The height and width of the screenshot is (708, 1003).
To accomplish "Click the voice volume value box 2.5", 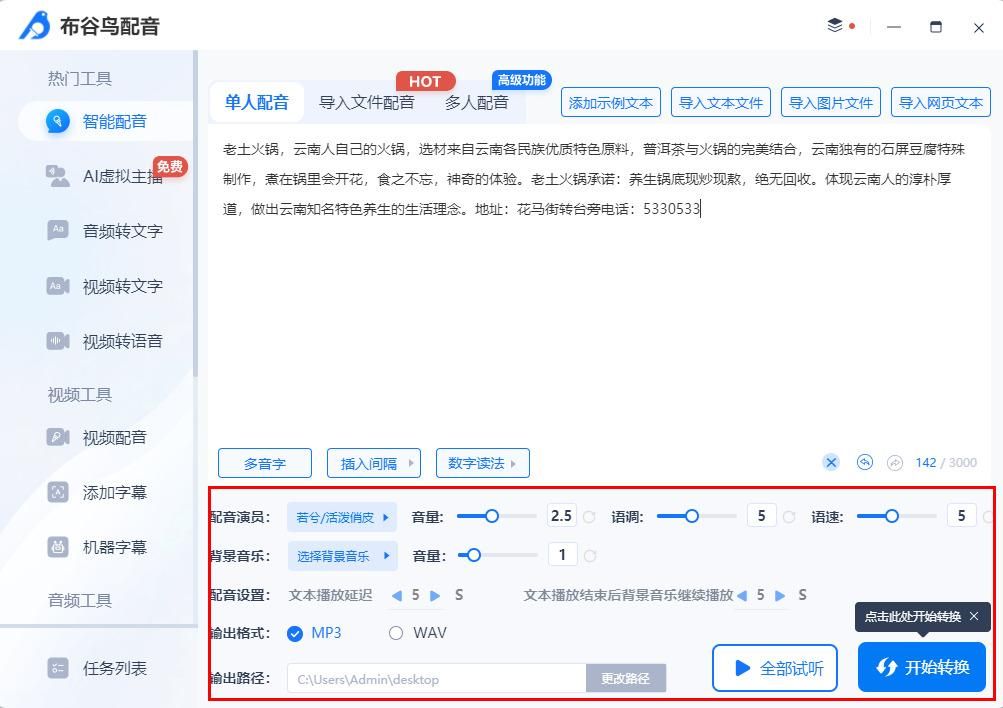I will coord(562,515).
